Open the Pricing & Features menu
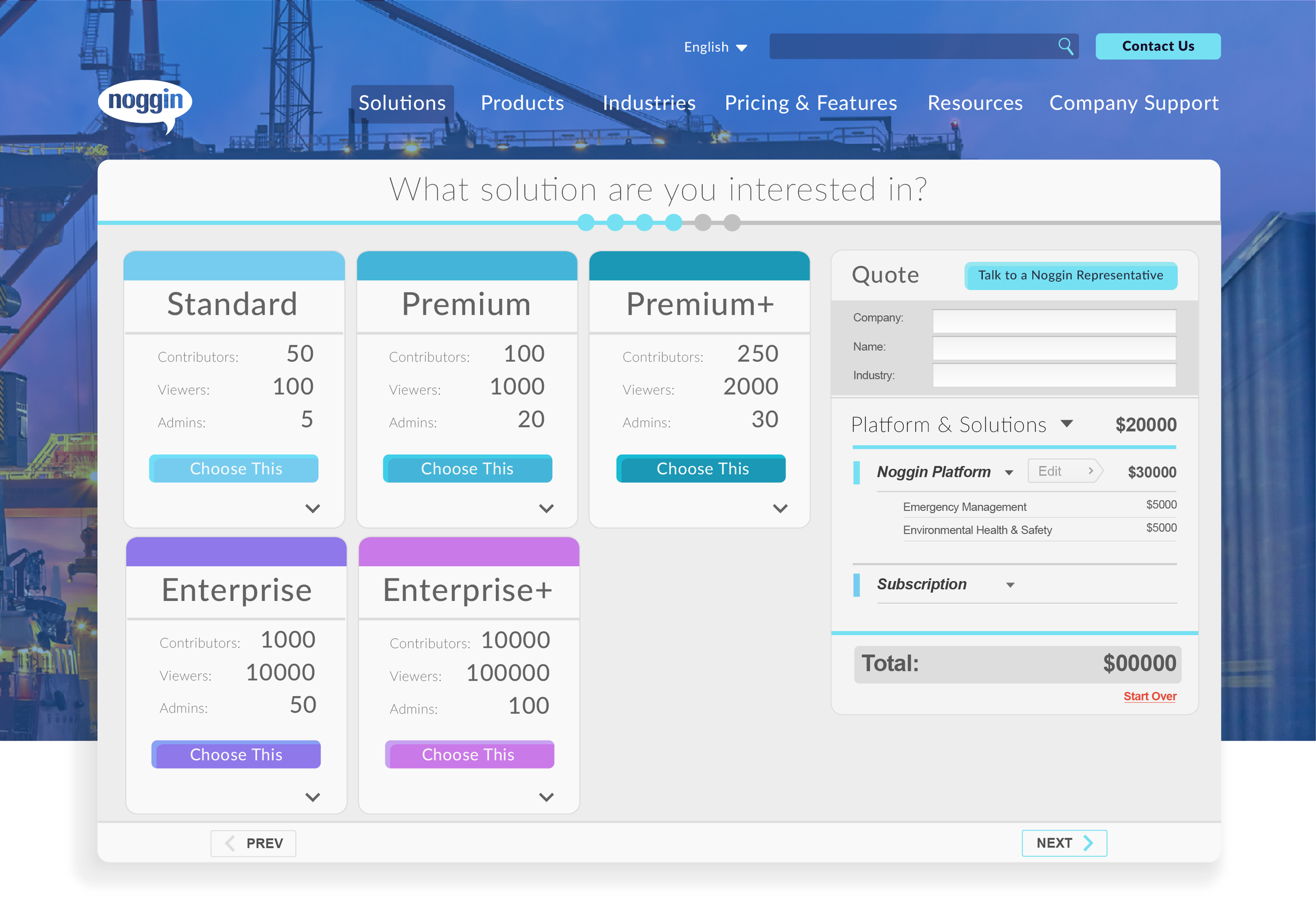This screenshot has width=1316, height=921. click(x=811, y=103)
